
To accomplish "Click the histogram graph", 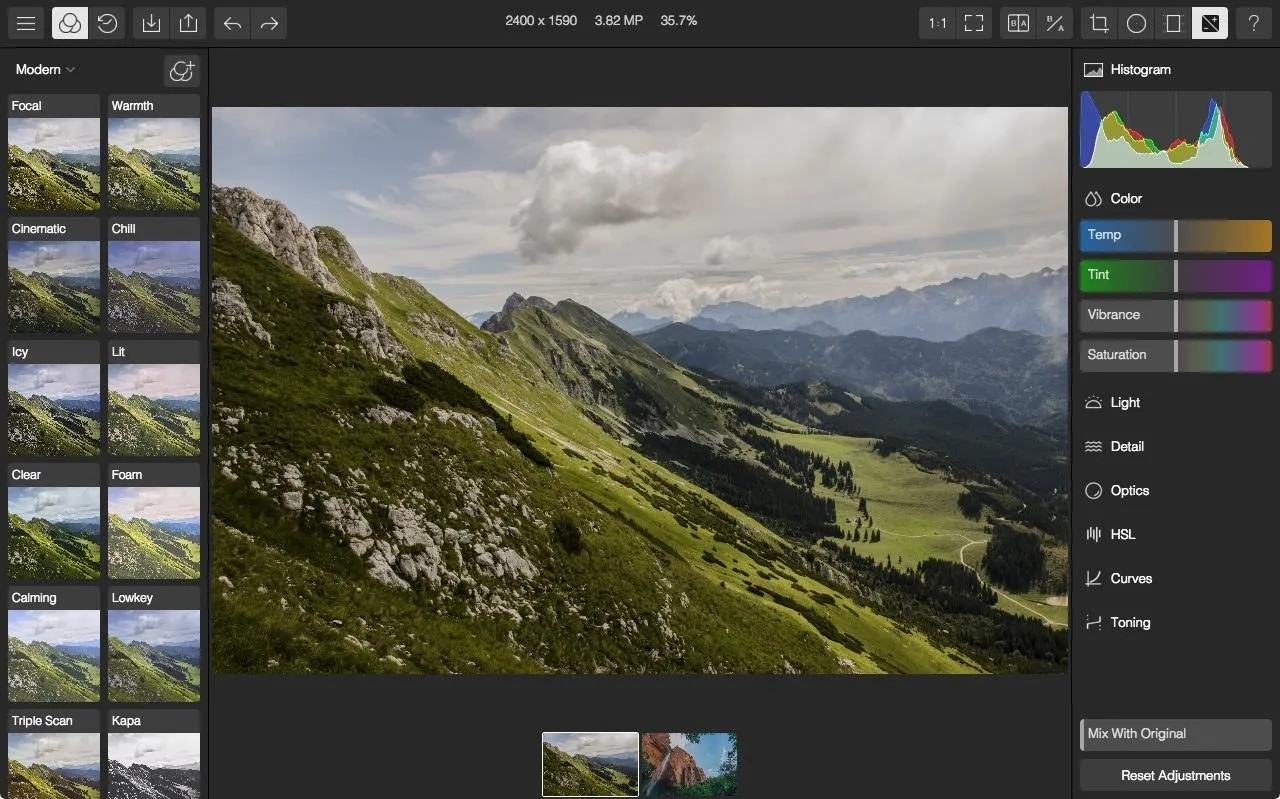I will click(1176, 130).
